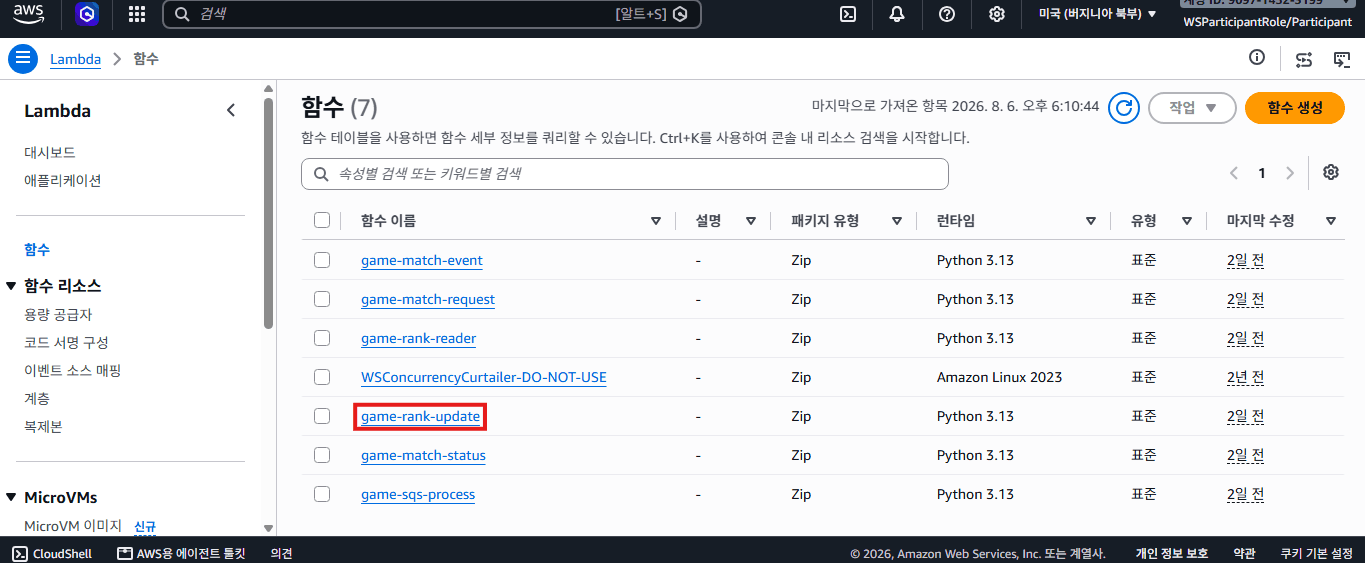Open the game-rank-update function

(421, 416)
